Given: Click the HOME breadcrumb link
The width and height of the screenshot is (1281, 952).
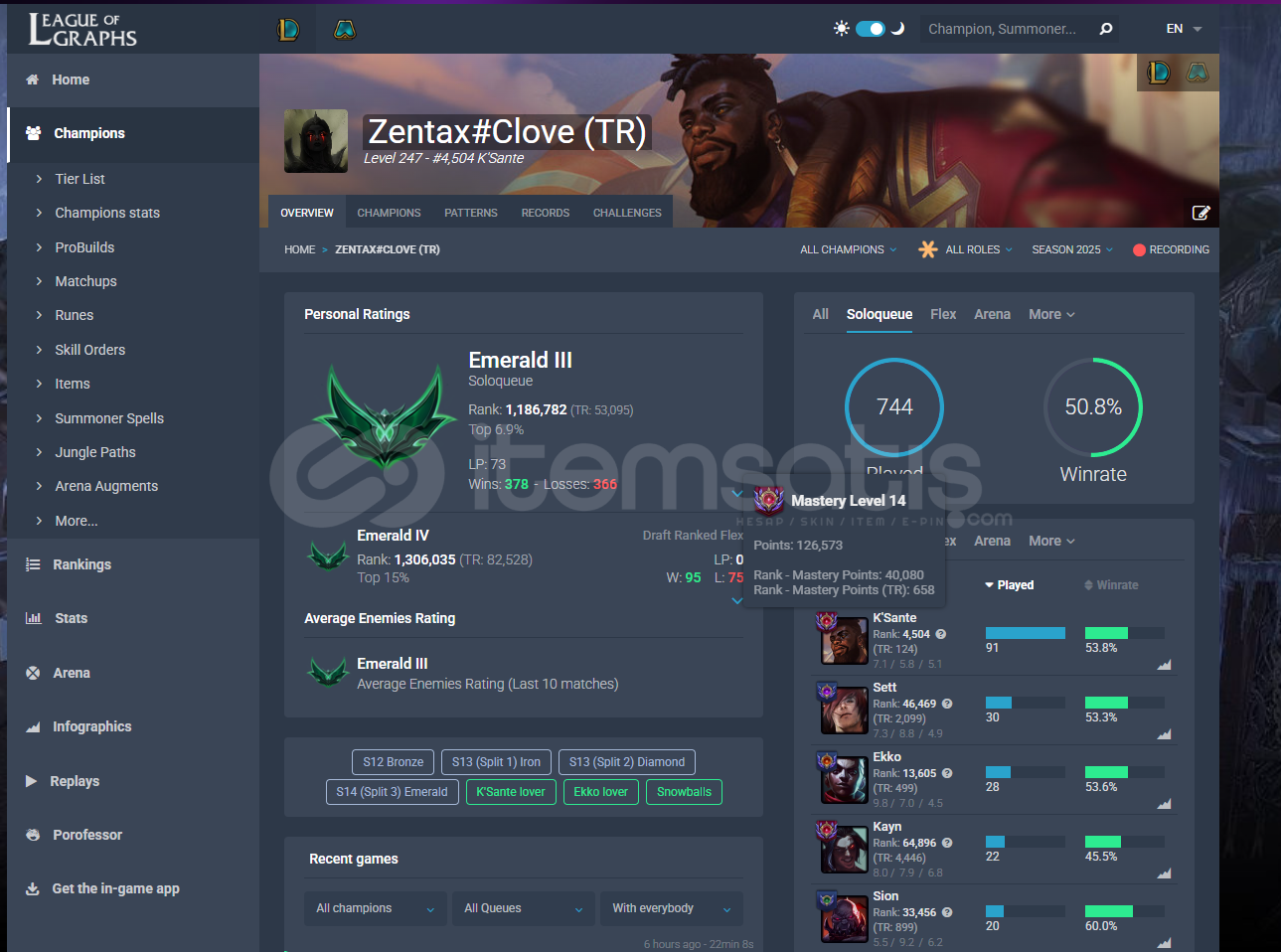Looking at the screenshot, I should pyautogui.click(x=299, y=250).
